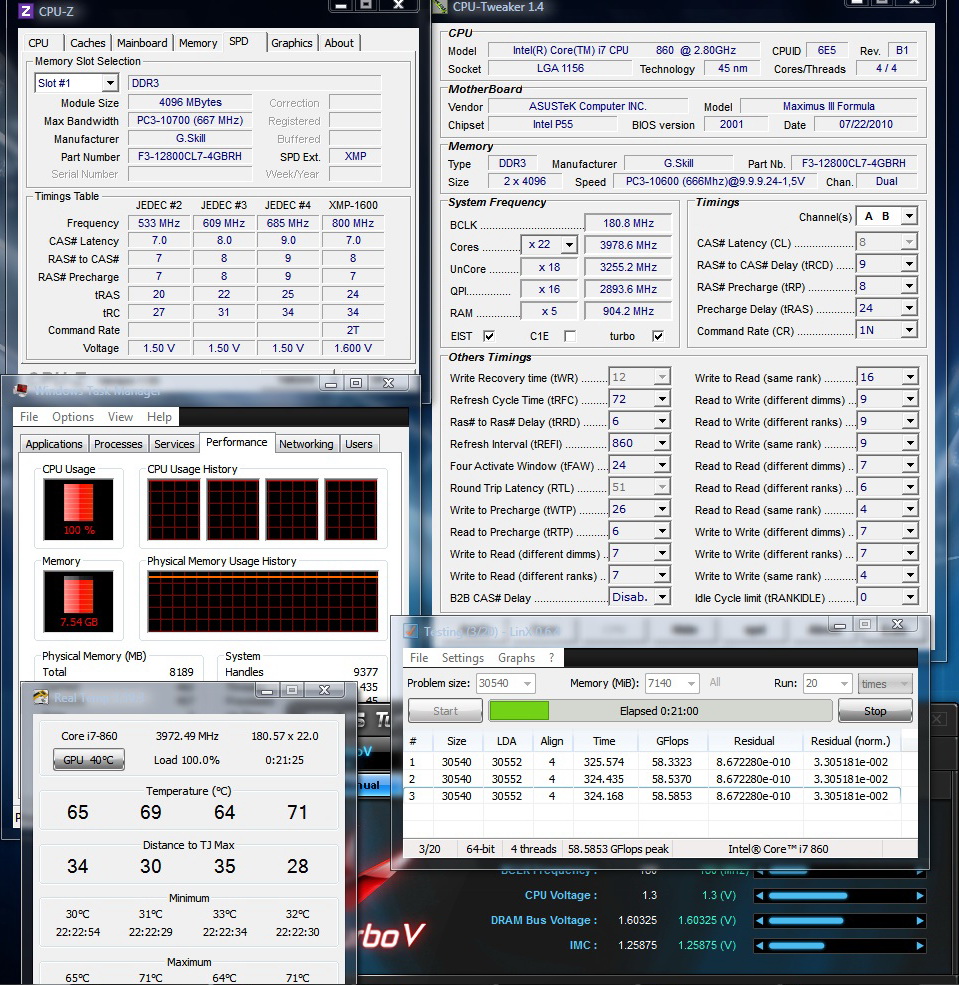
Task: Open the Precharge Delay (tRAS) dropdown
Action: point(909,308)
